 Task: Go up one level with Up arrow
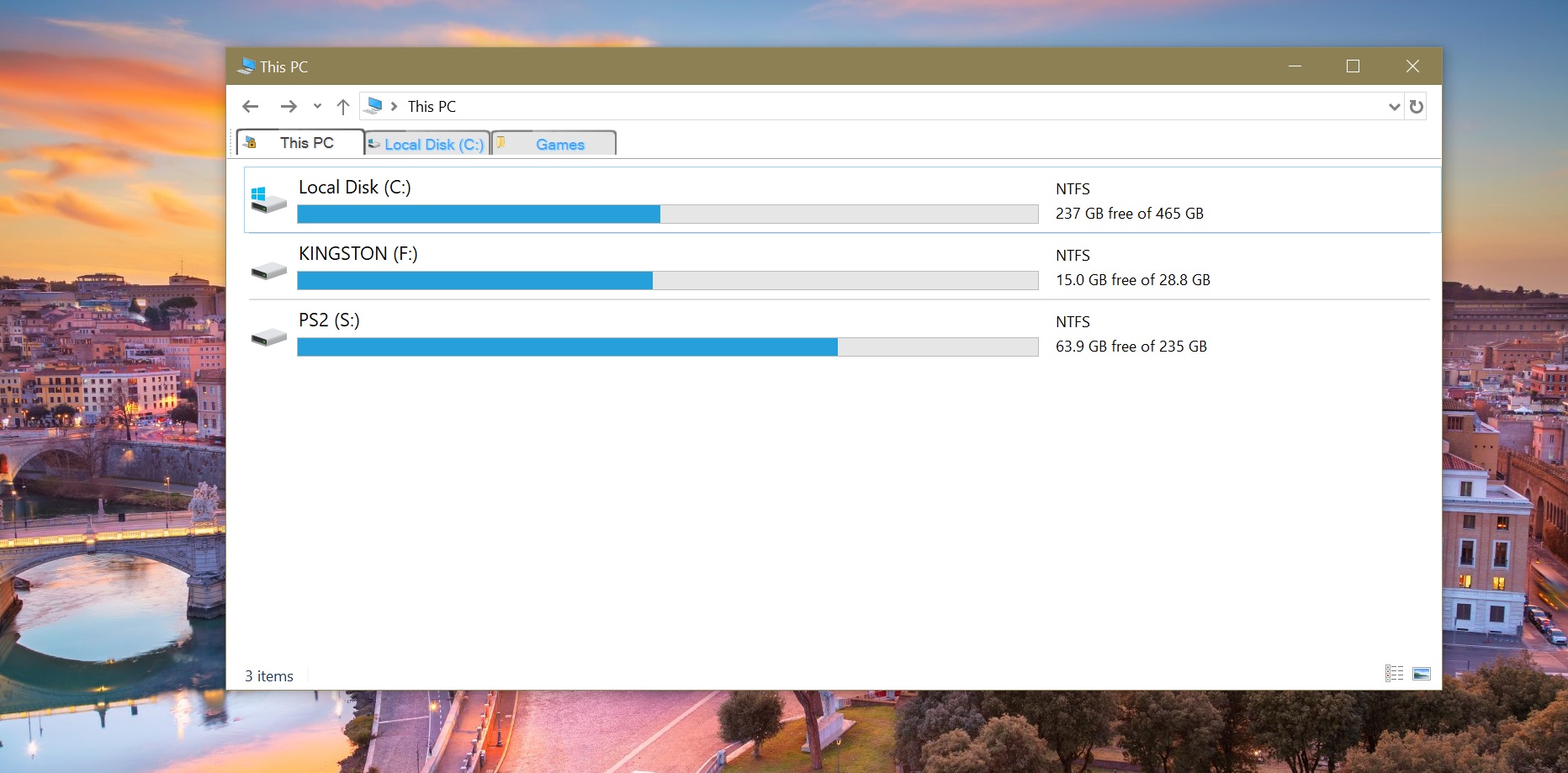[x=343, y=107]
